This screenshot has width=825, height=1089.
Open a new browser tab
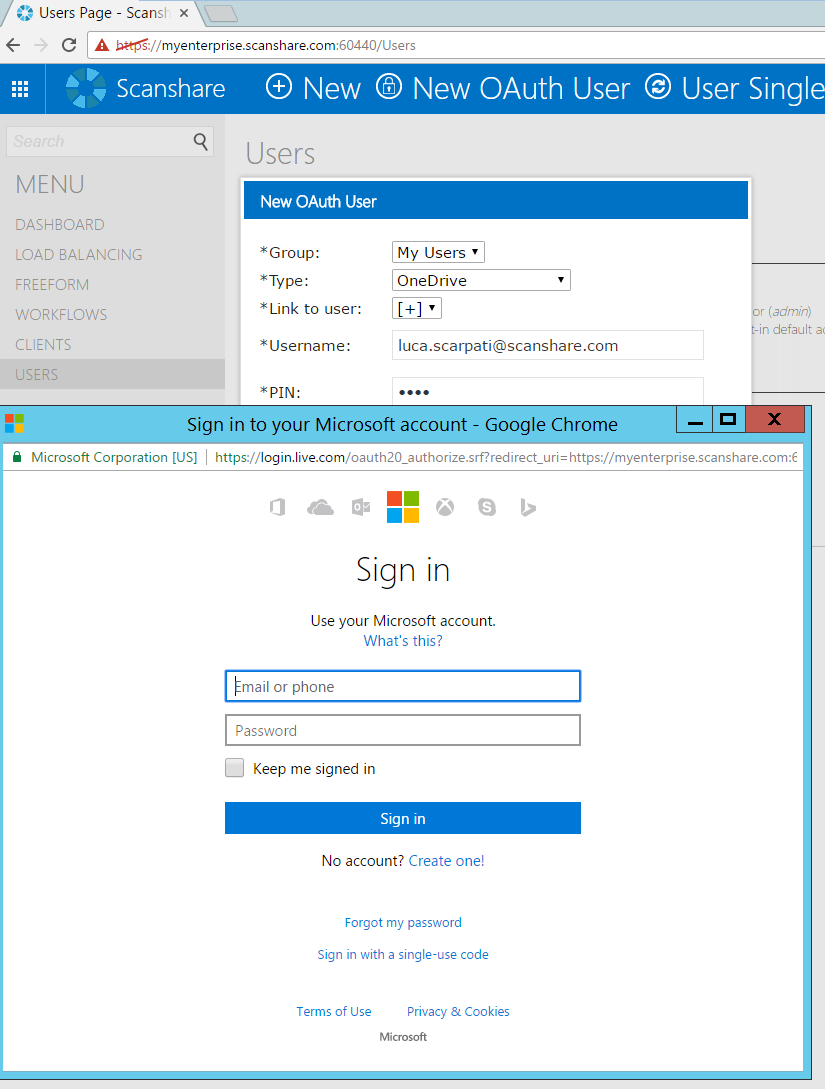pos(221,13)
